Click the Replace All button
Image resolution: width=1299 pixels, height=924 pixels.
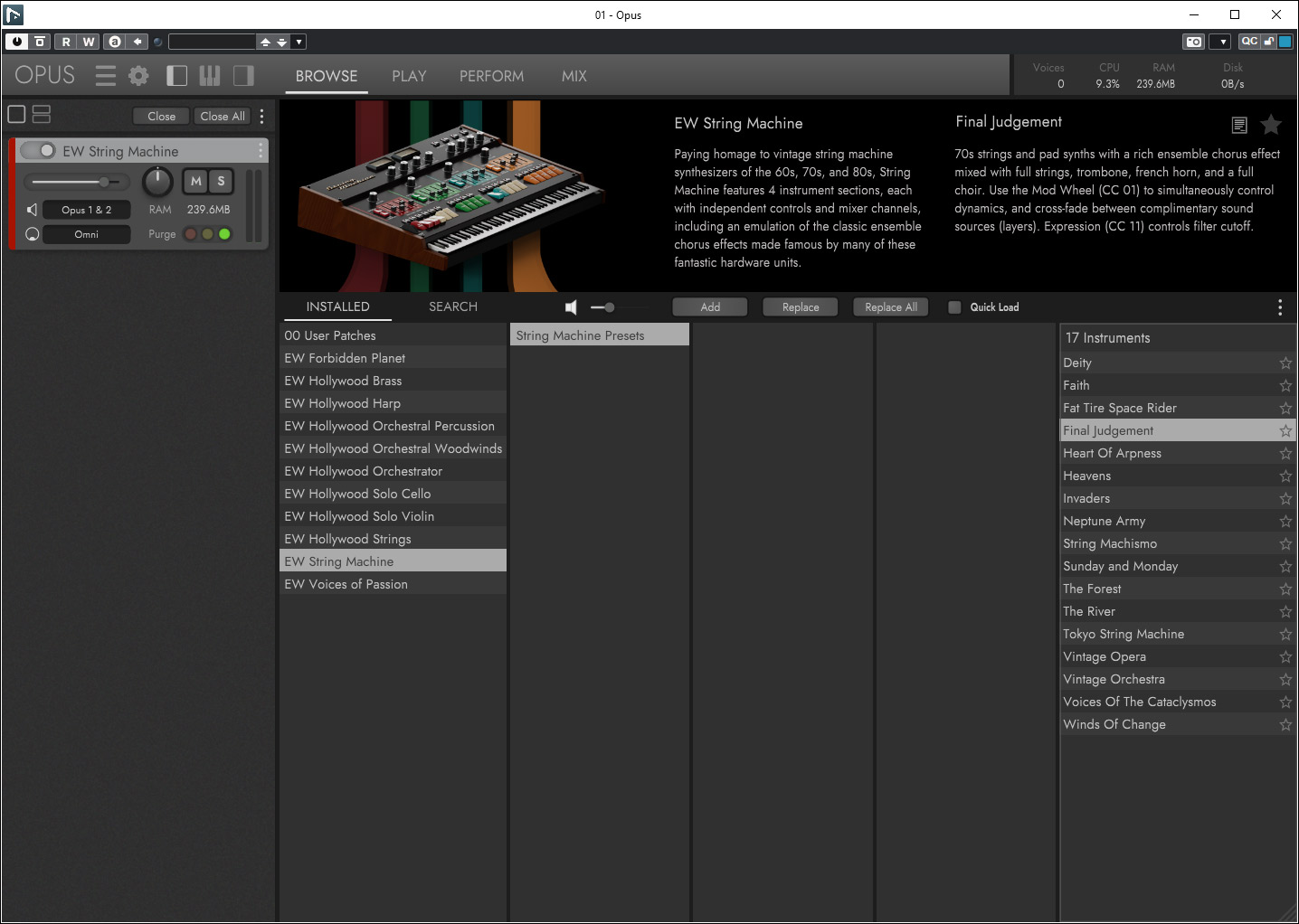point(890,307)
